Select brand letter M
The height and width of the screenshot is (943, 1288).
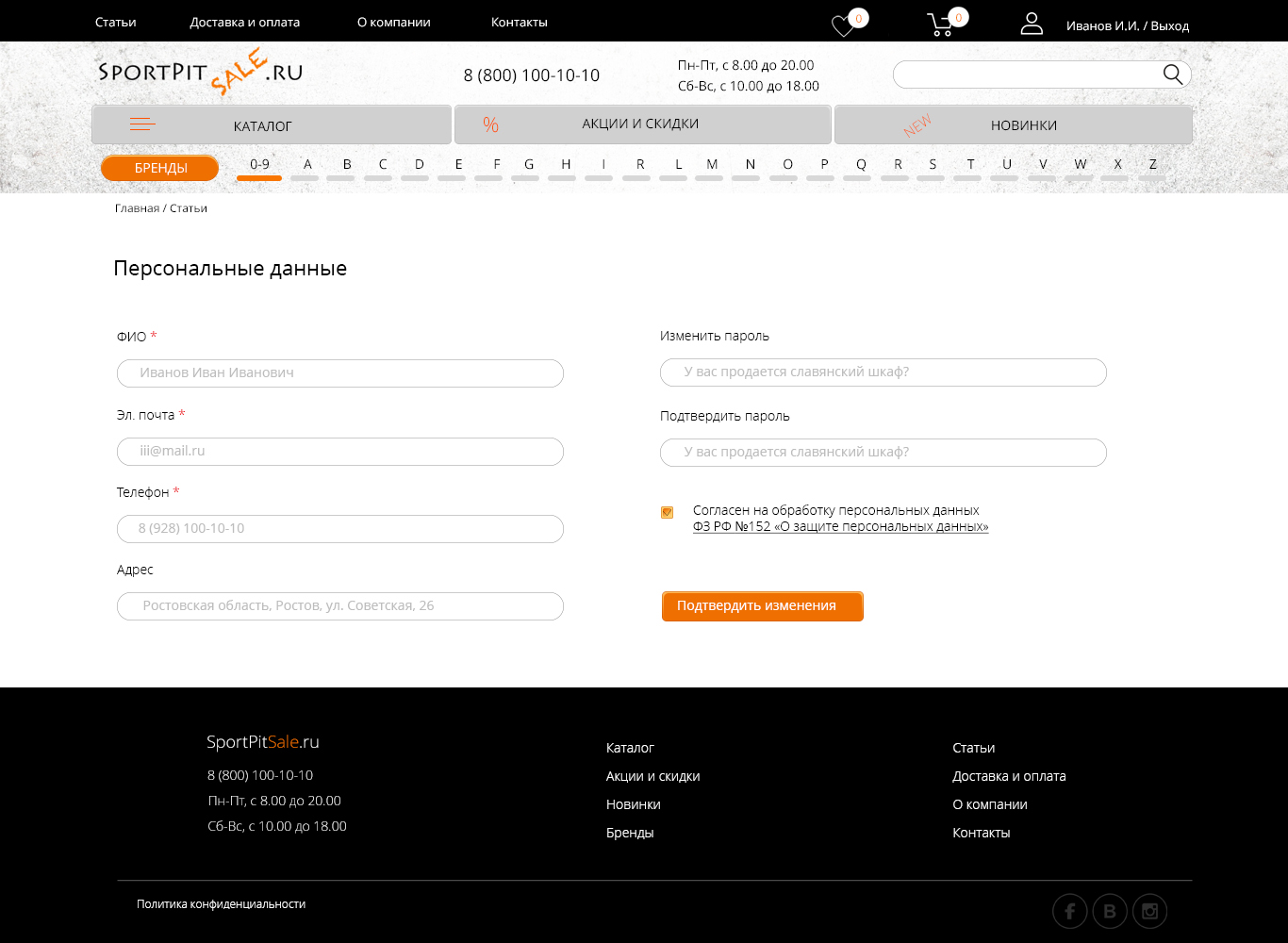[712, 167]
